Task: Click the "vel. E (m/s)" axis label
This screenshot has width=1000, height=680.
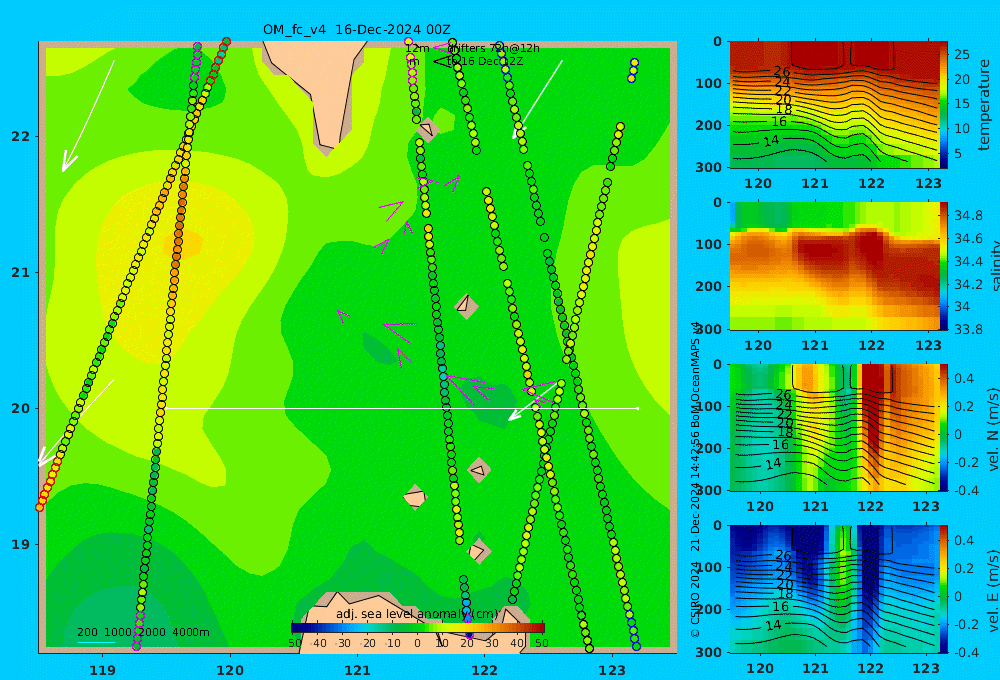Action: (992, 589)
